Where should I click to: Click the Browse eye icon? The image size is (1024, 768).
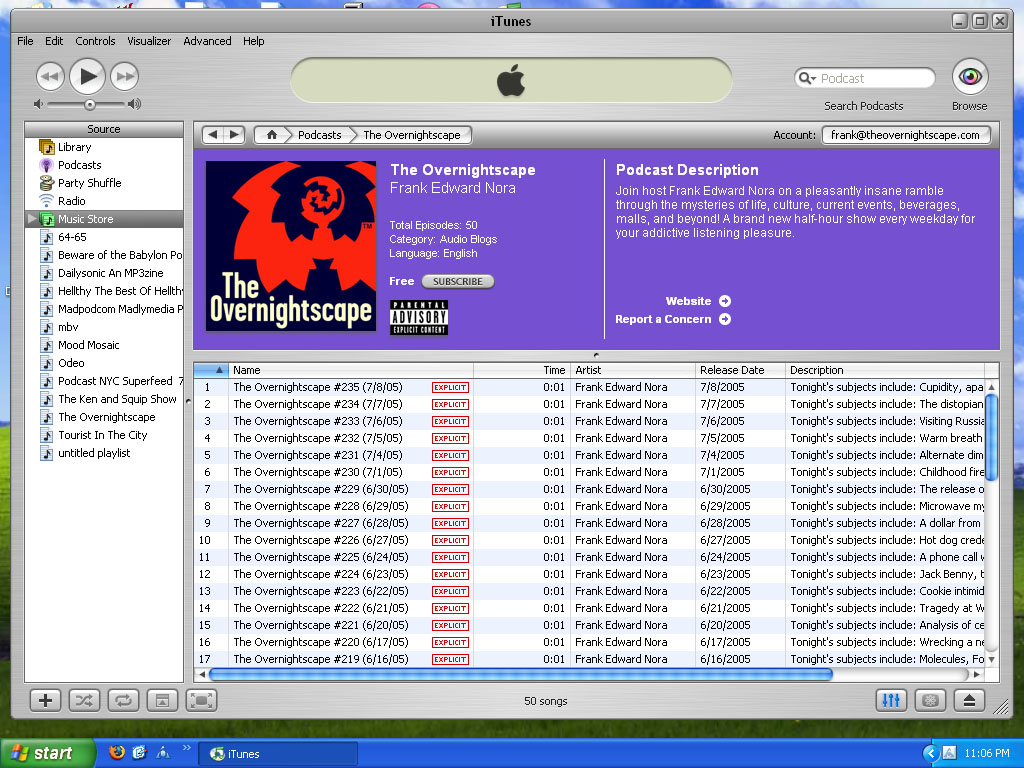pos(970,77)
